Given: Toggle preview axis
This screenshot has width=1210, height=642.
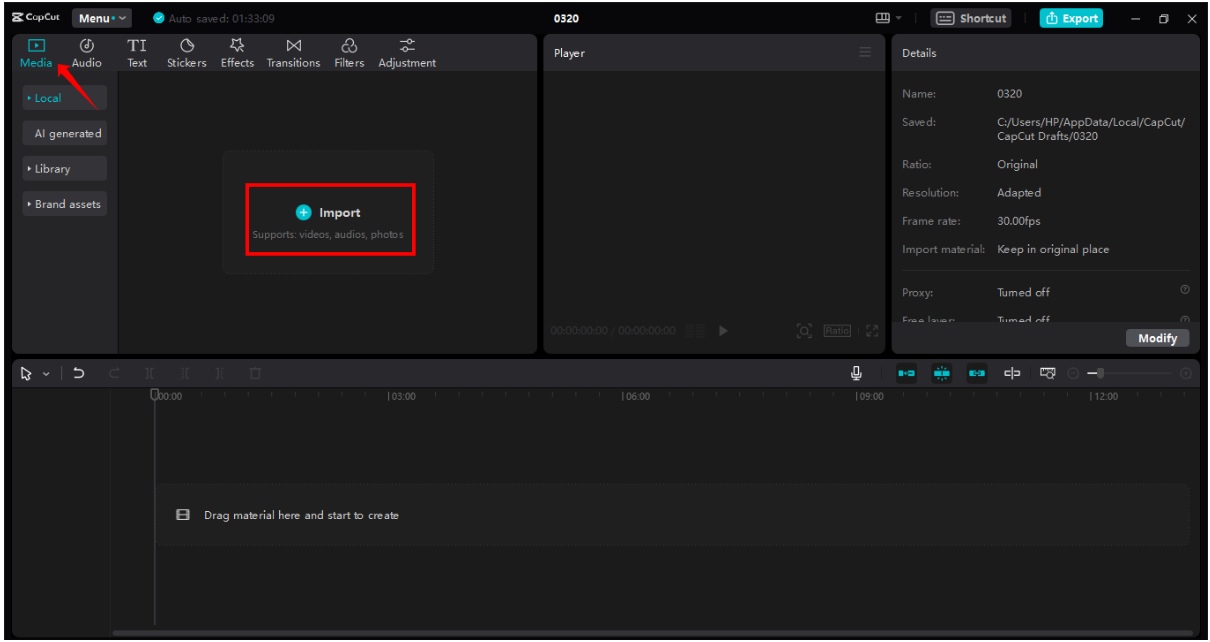Looking at the screenshot, I should tap(1012, 373).
